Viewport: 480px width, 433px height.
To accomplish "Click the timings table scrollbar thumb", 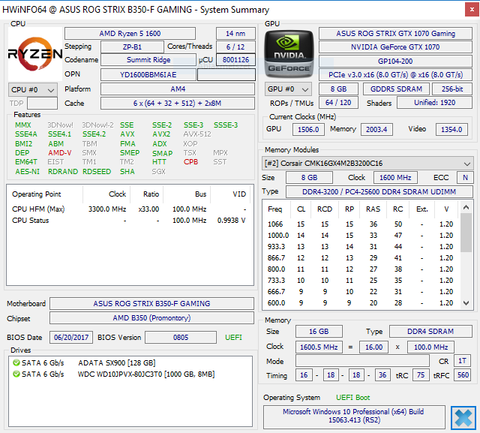I will pos(466,232).
